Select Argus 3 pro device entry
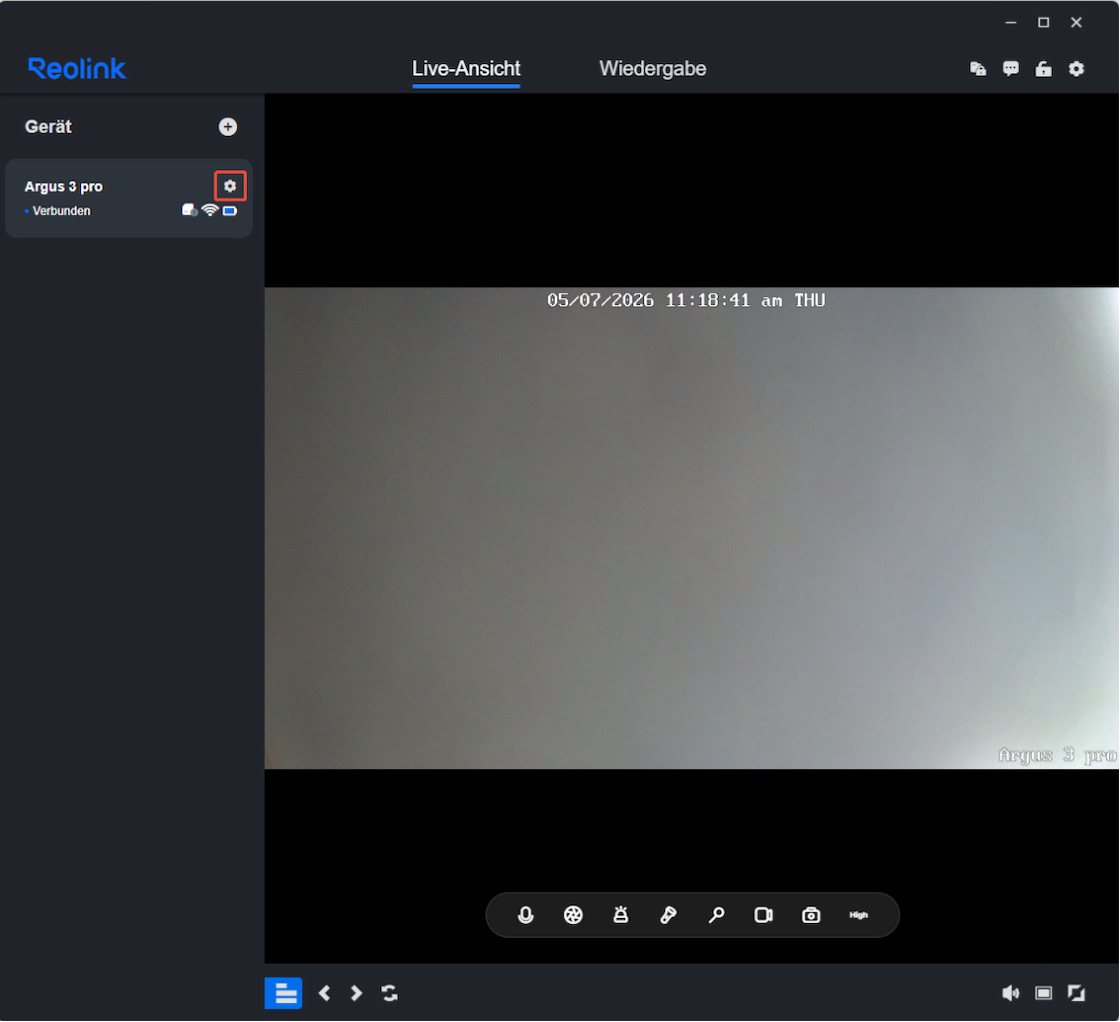Screen dimensions: 1120x1022 [x=129, y=198]
